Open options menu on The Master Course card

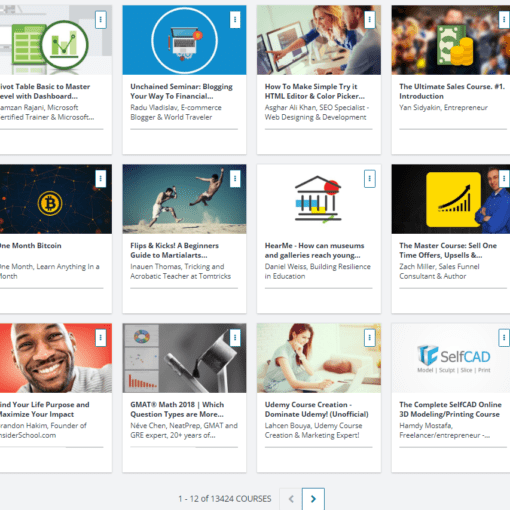coord(504,179)
